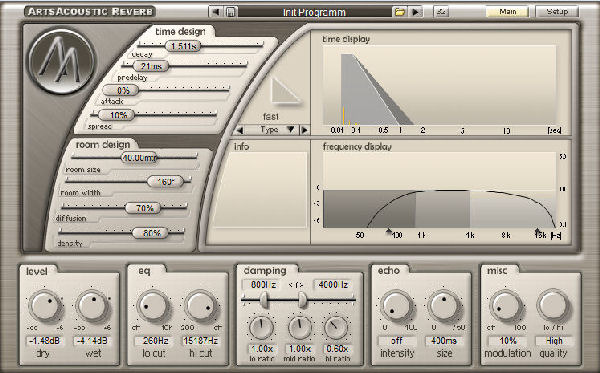Click the lo ratio damping knob
This screenshot has height=373, width=600.
coord(261,328)
